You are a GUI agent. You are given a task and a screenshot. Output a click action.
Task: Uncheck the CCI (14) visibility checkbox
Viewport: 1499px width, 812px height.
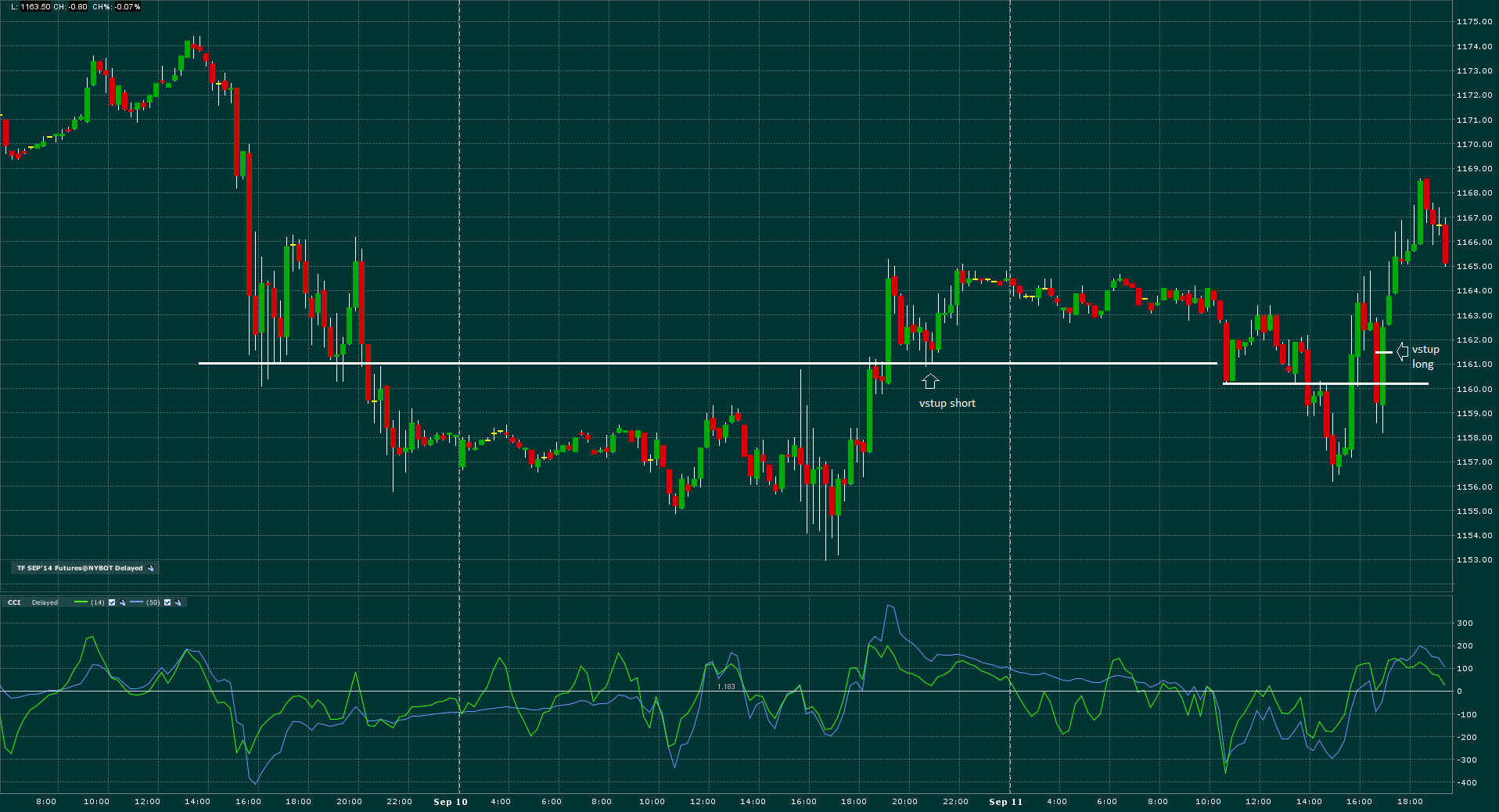click(112, 602)
